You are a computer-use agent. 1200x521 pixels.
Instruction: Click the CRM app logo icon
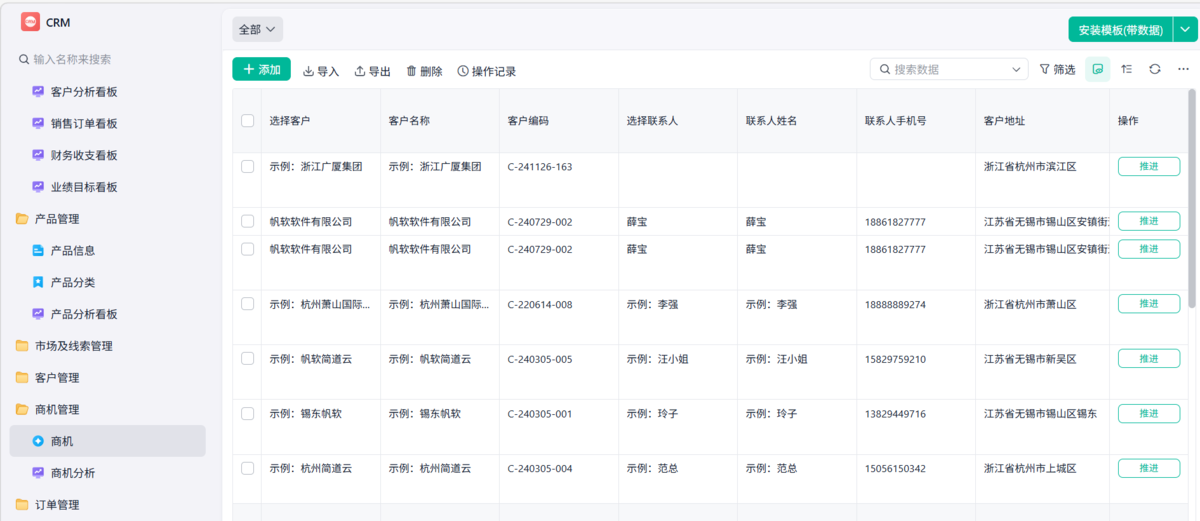[30, 22]
